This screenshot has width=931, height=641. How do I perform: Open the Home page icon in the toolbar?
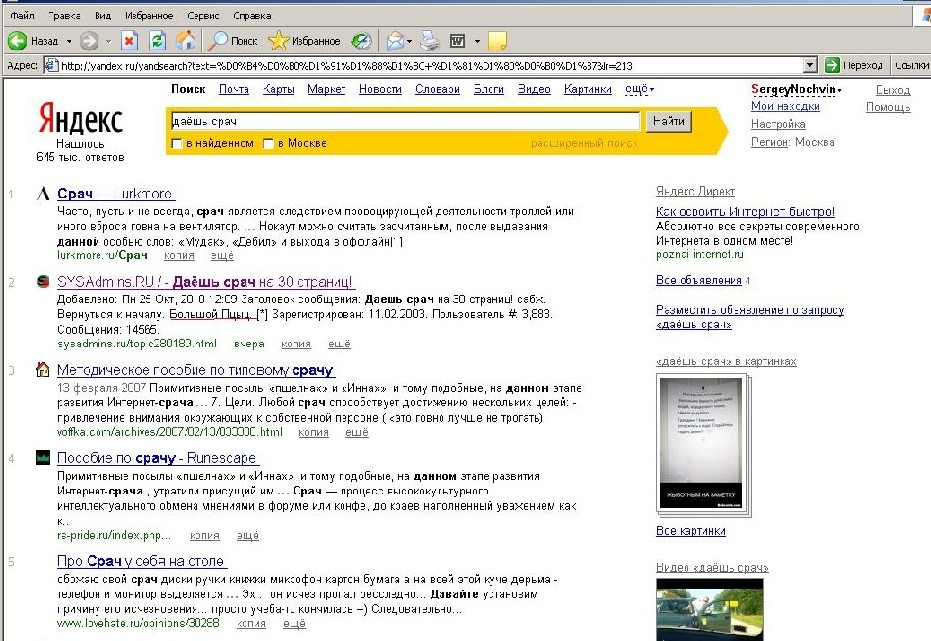coord(186,41)
